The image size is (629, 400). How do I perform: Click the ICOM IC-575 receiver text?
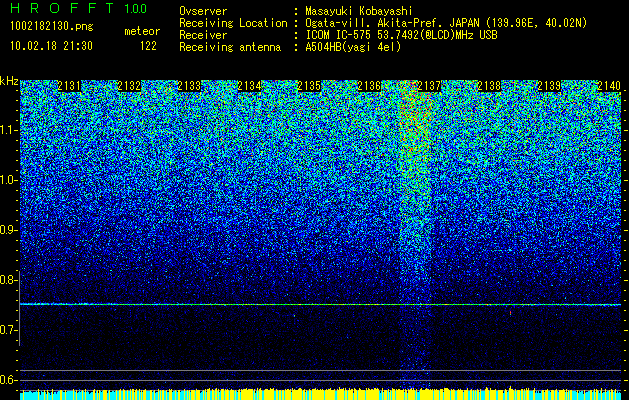coord(401,35)
